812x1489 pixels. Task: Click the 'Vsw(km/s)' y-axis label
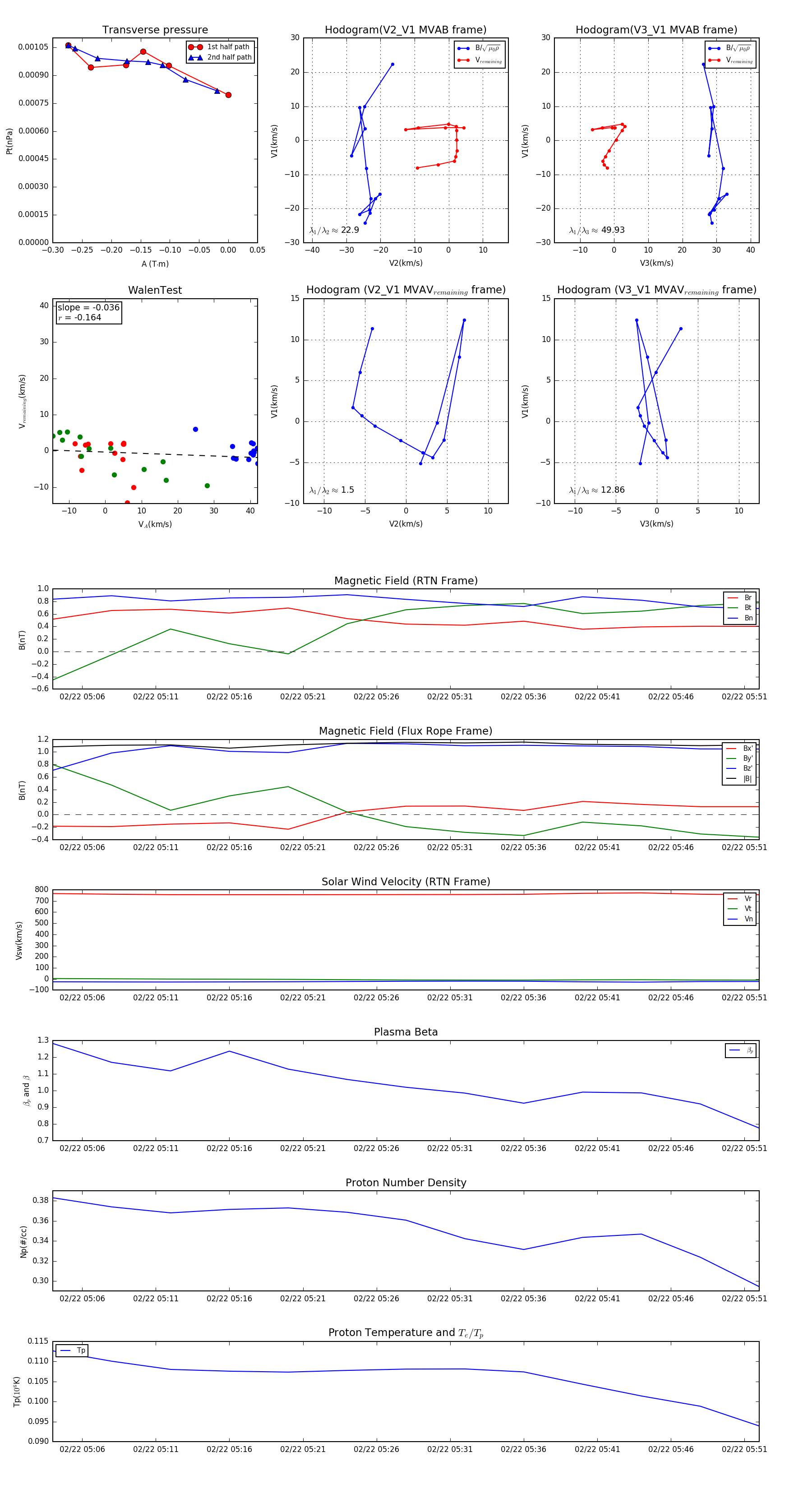coord(19,940)
